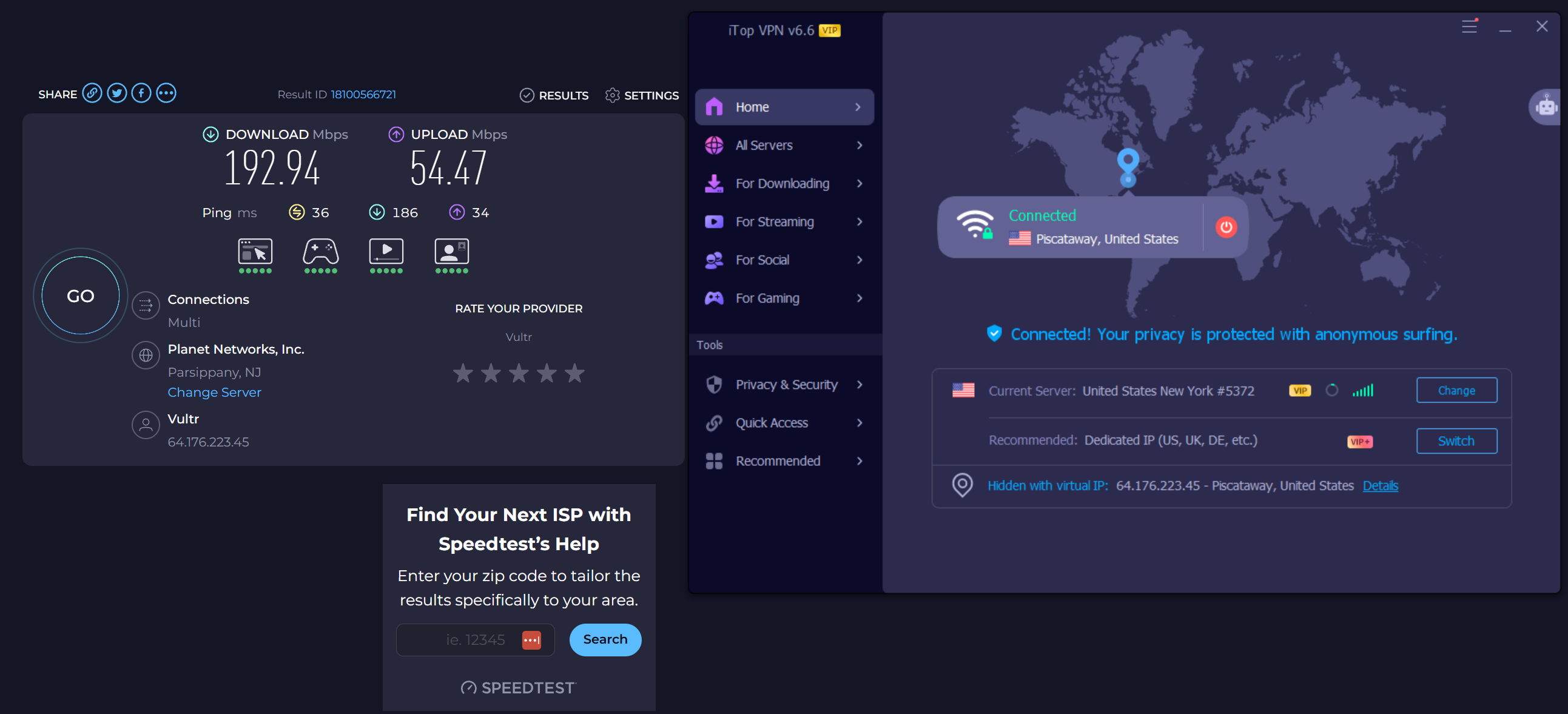Viewport: 1568px width, 714px height.
Task: Open For Gaming servers
Action: 784,299
